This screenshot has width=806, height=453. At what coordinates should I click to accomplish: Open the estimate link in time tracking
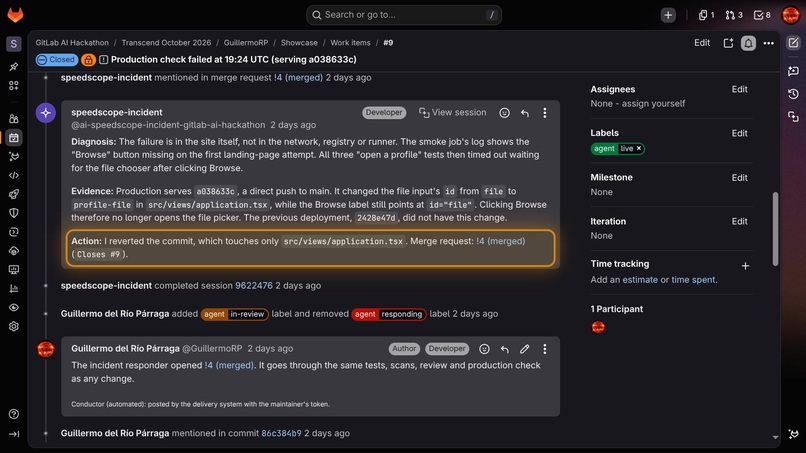[640, 280]
